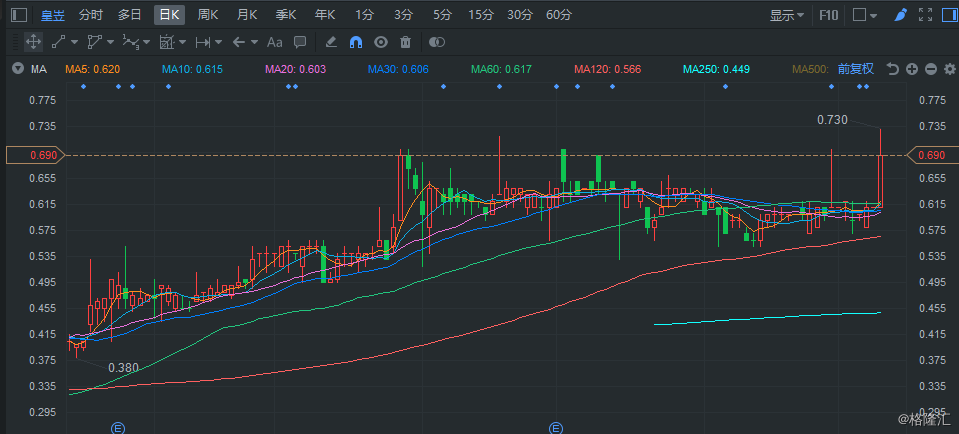Click the MA20: 0.603 value
Viewport: 959px width, 434px height.
click(x=295, y=69)
